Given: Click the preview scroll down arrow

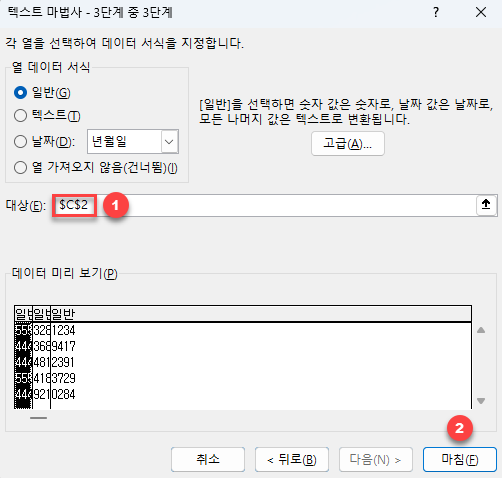Looking at the screenshot, I should 481,401.
